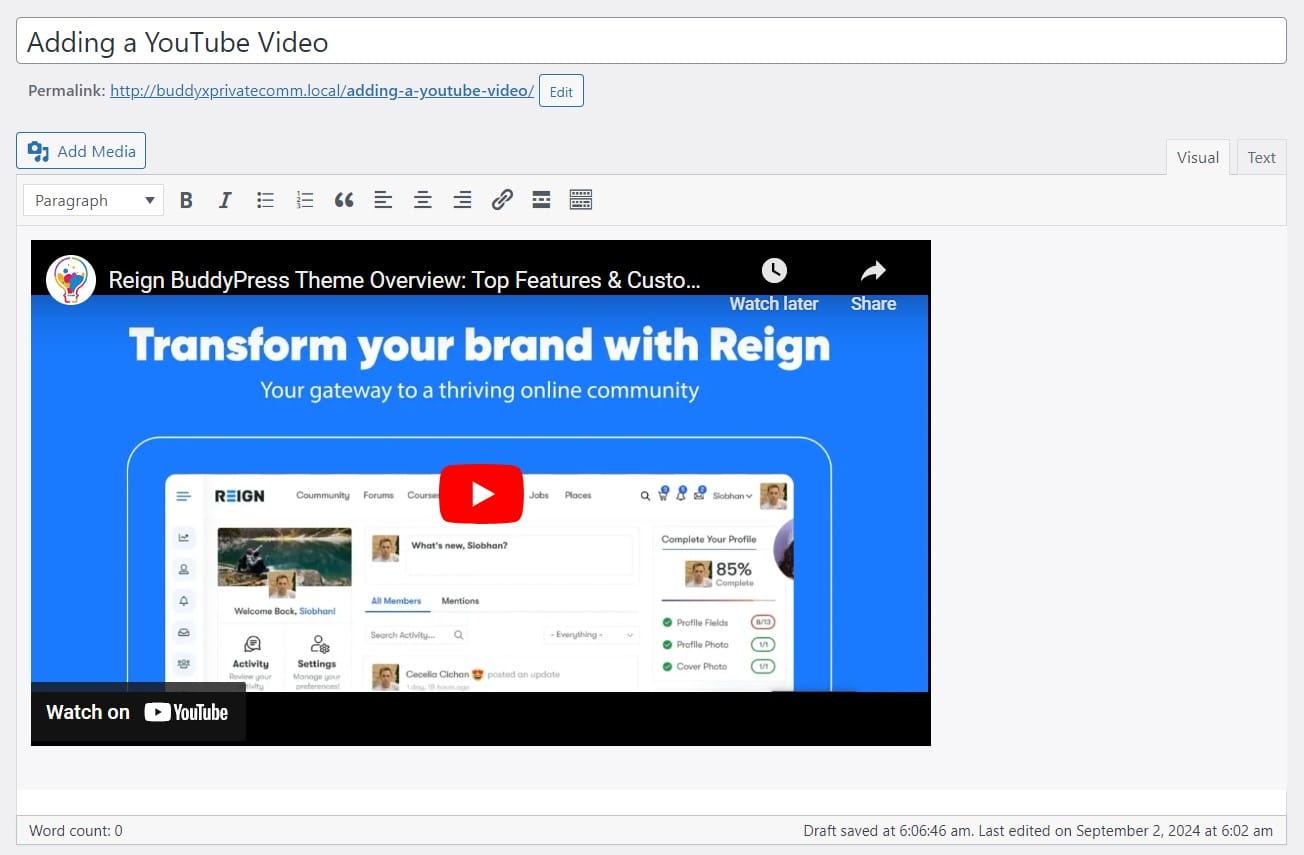This screenshot has height=855, width=1304.
Task: Open the Paragraph format dropdown
Action: [x=94, y=201]
